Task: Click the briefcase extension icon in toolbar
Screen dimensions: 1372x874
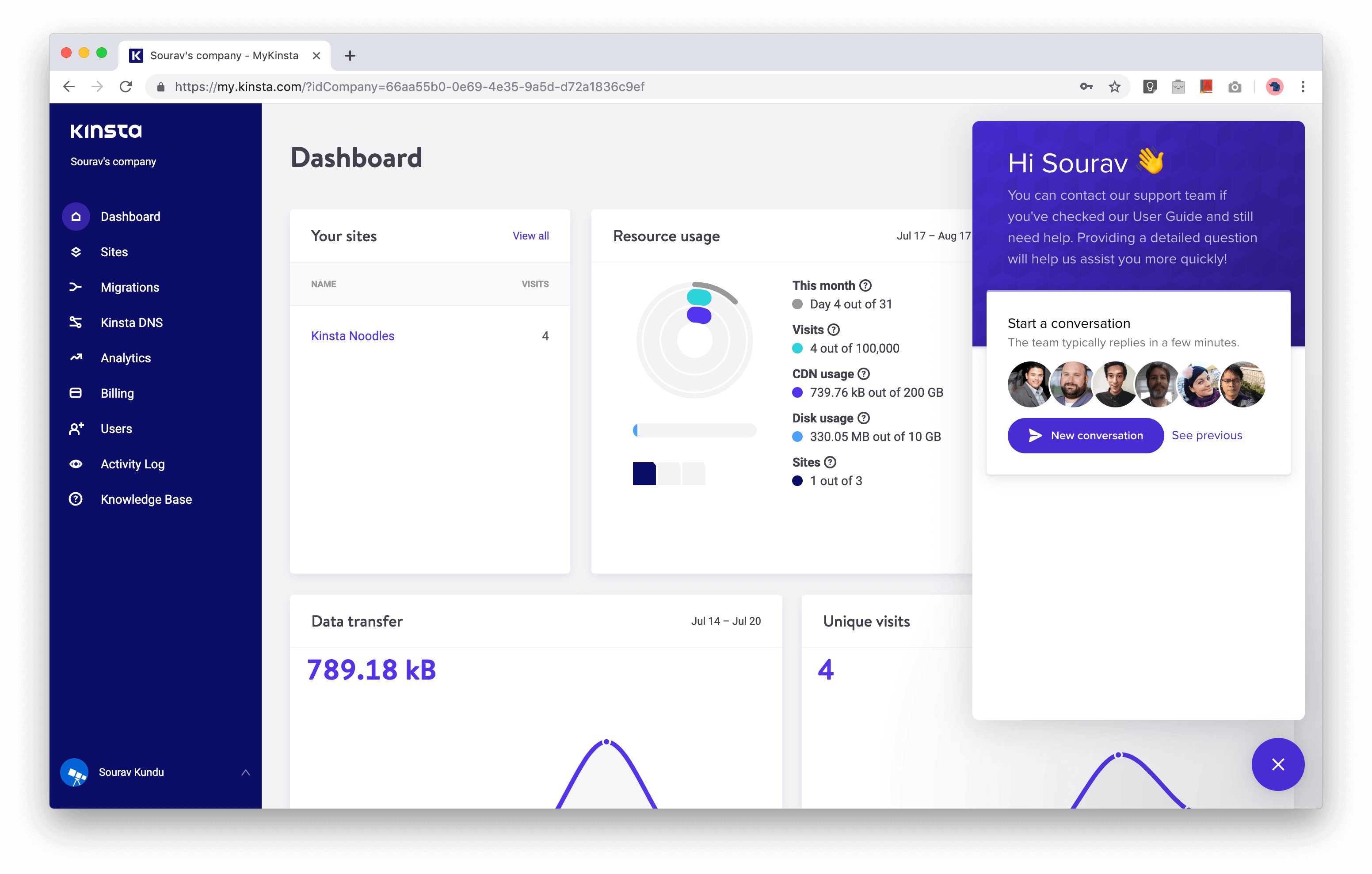Action: (1178, 87)
